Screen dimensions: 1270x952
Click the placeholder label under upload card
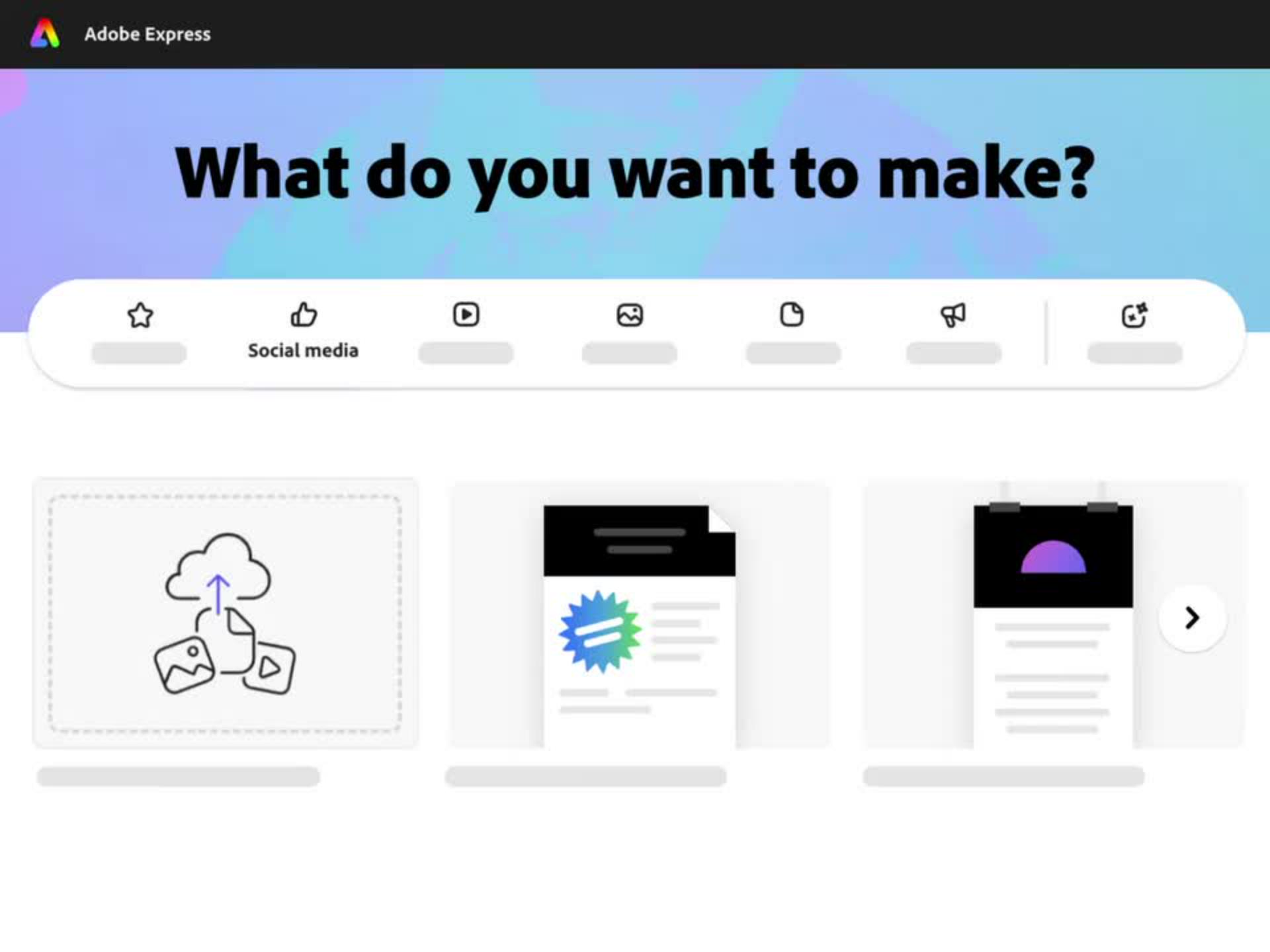(x=179, y=776)
